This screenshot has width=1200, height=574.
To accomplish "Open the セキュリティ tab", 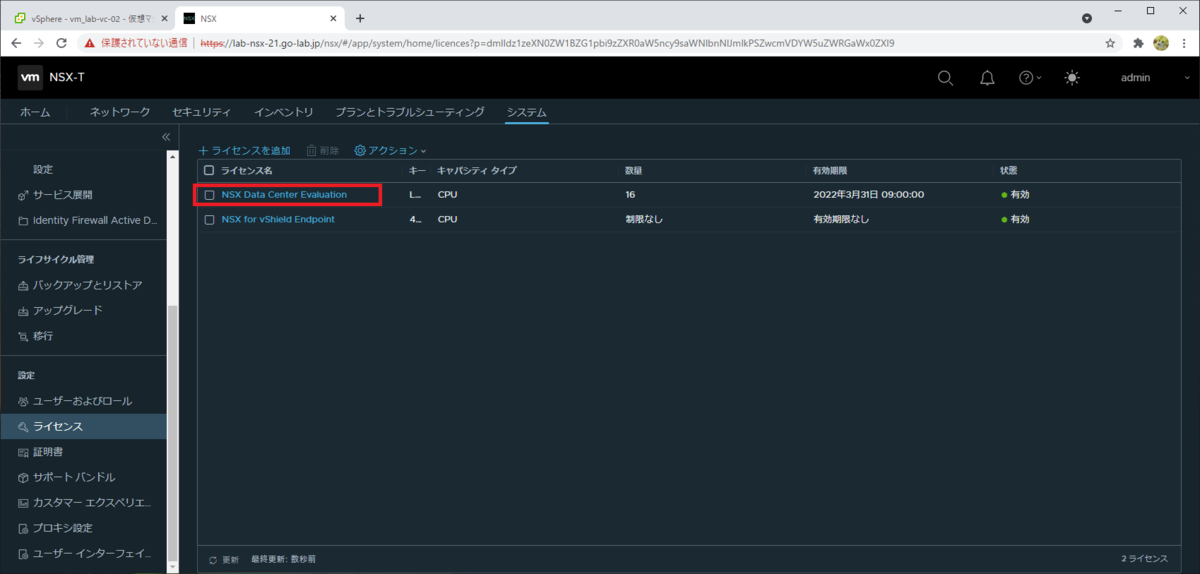I will point(201,112).
